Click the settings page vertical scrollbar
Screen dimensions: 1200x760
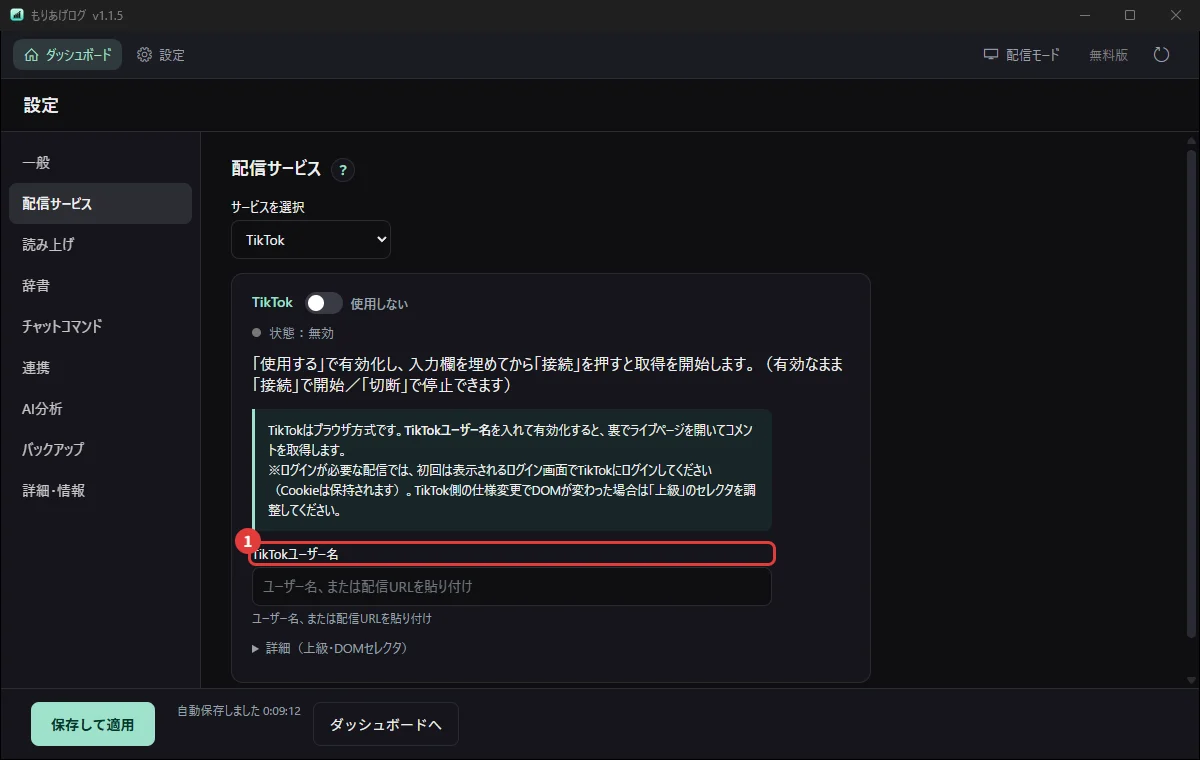1191,393
